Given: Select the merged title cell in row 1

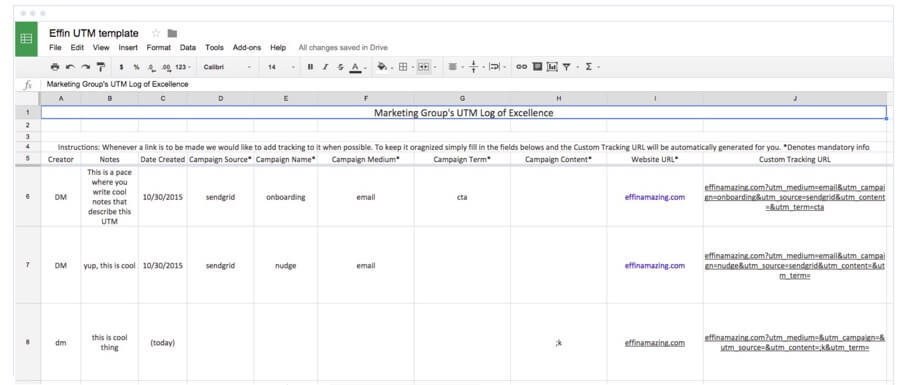Looking at the screenshot, I should click(464, 113).
